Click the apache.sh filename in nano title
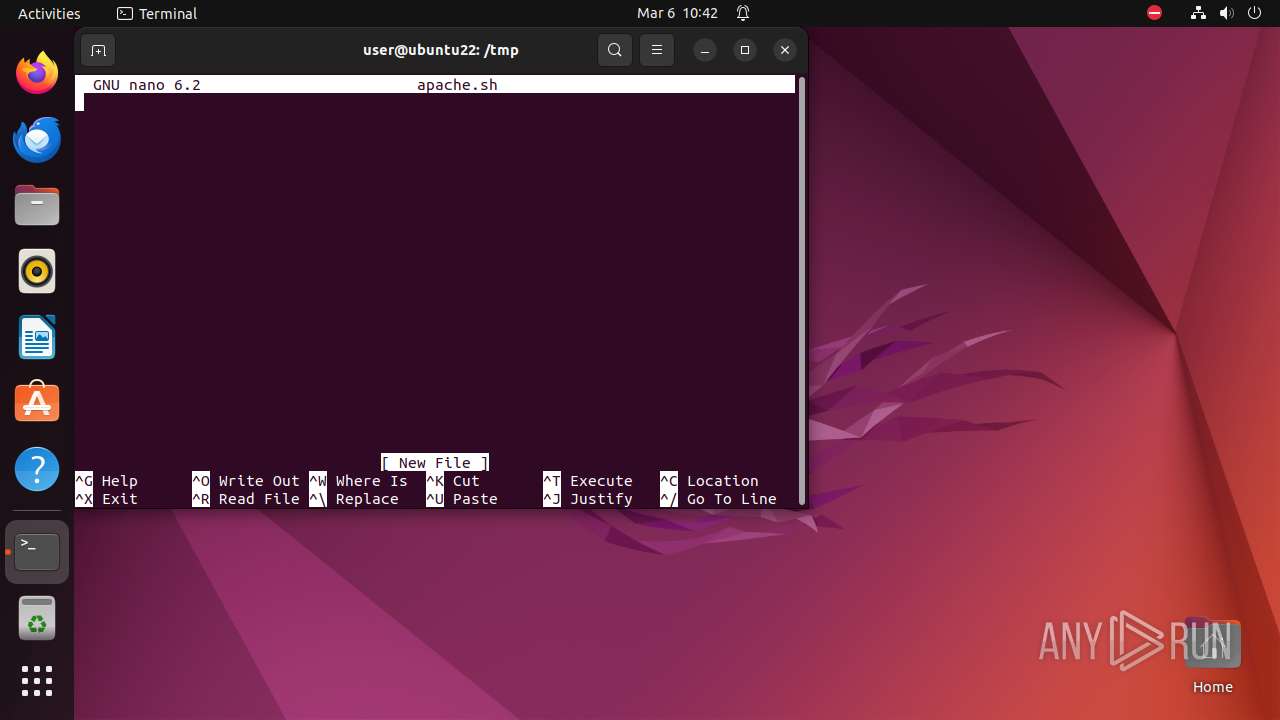 tap(457, 85)
